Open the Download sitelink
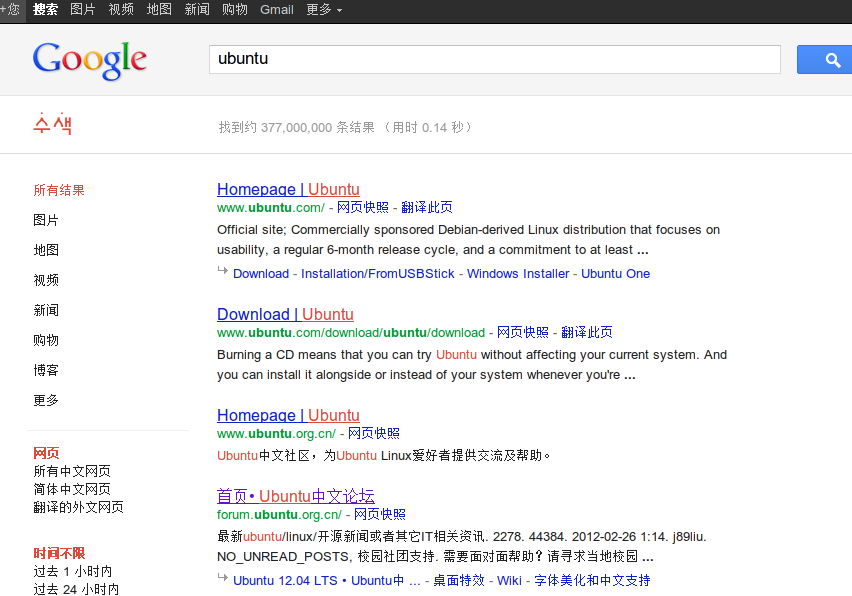 coord(261,273)
